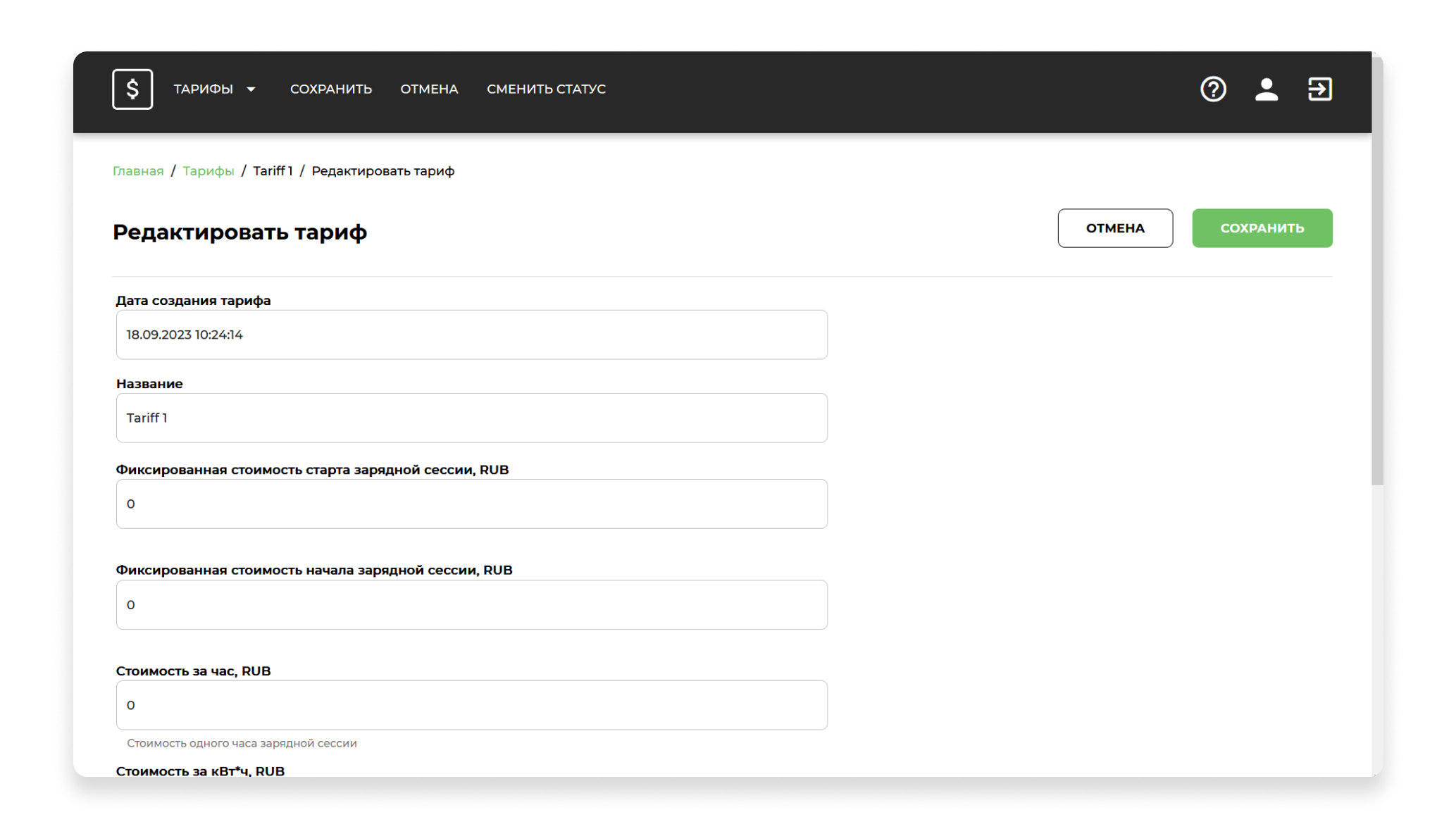1456x829 pixels.
Task: Open the help question mark icon
Action: coord(1213,89)
